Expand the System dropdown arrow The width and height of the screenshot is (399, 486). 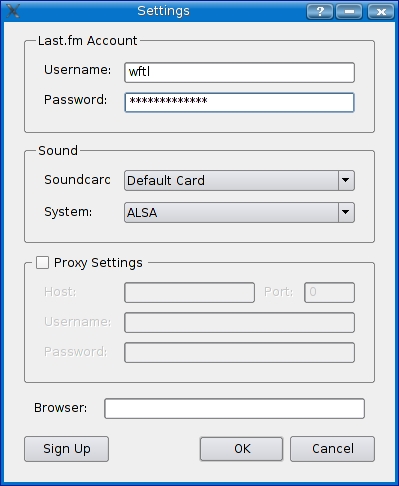[346, 212]
